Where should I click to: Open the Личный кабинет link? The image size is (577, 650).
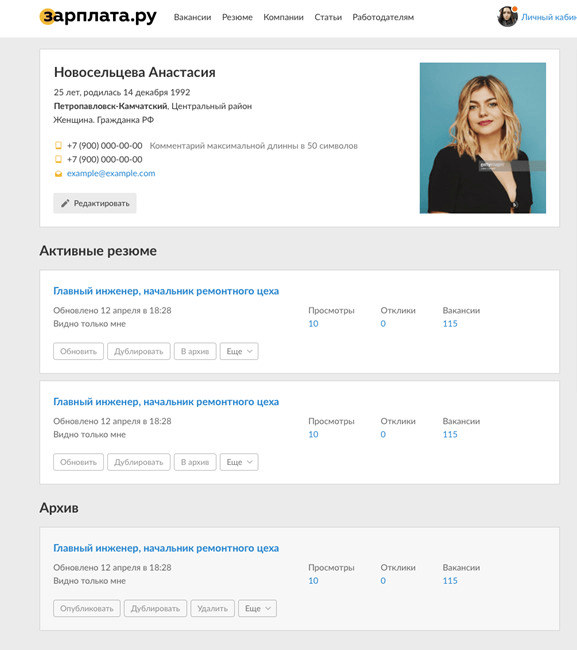(x=549, y=17)
